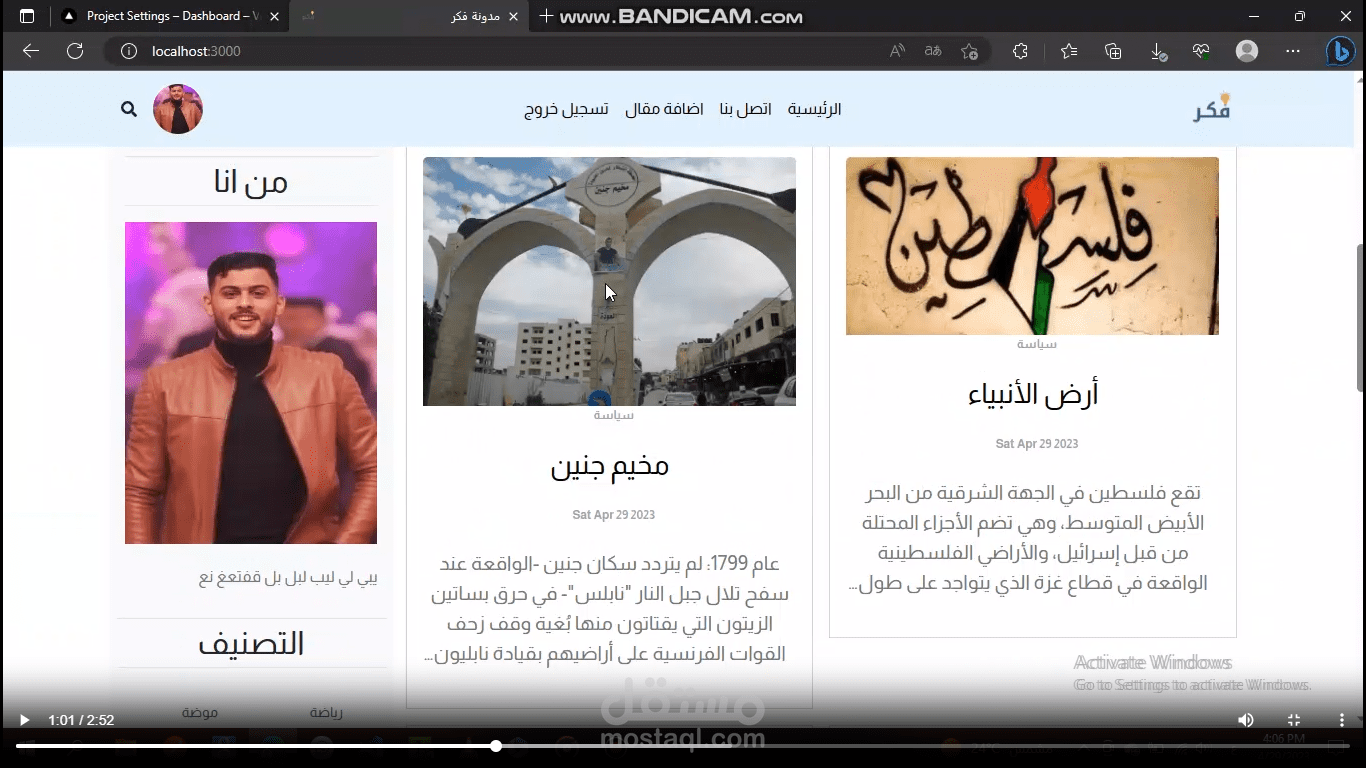The width and height of the screenshot is (1366, 768).
Task: Open the browser essentials heart icon
Action: click(x=1201, y=51)
